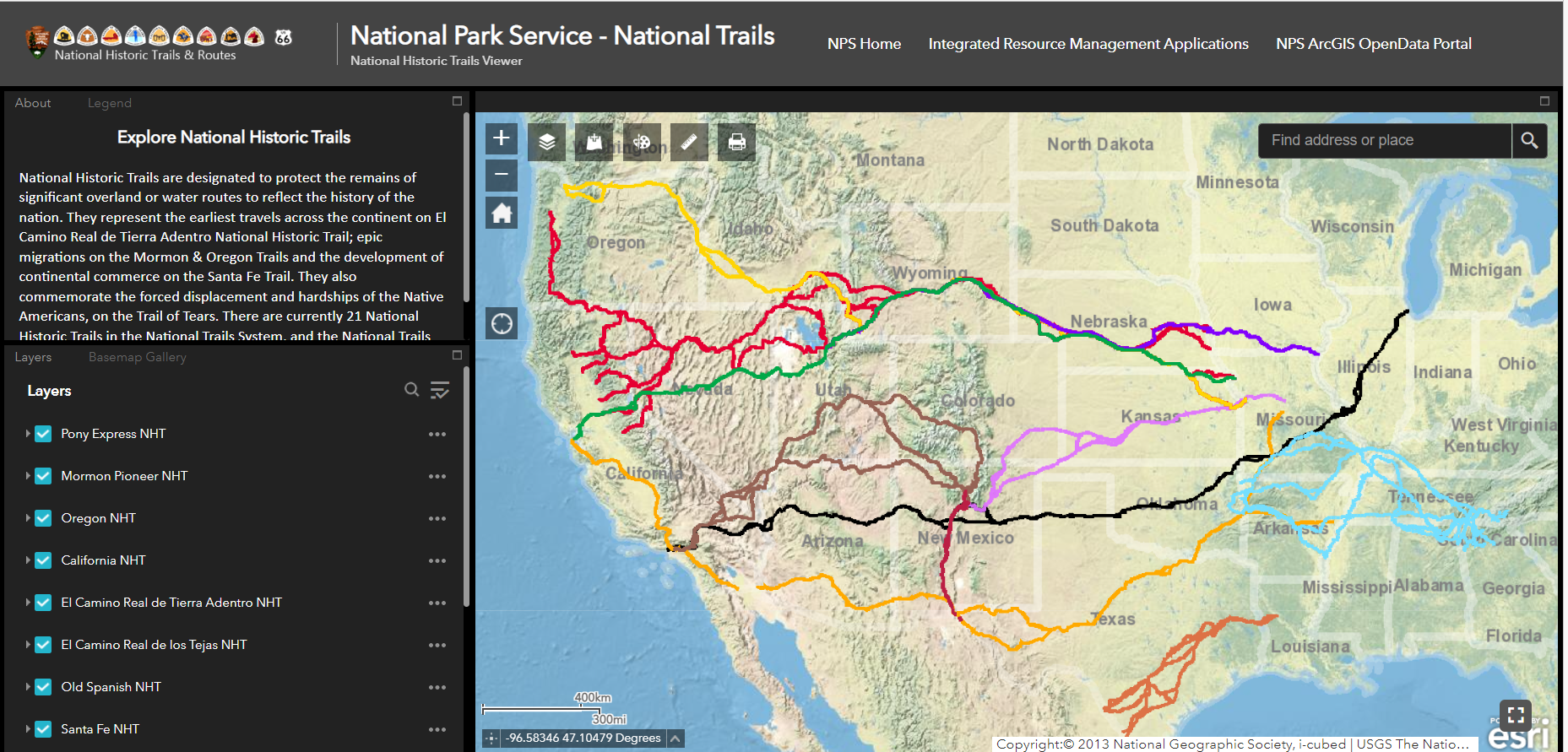Screen dimensions: 1568x752
Task: Zoom out on the map
Action: pyautogui.click(x=502, y=175)
